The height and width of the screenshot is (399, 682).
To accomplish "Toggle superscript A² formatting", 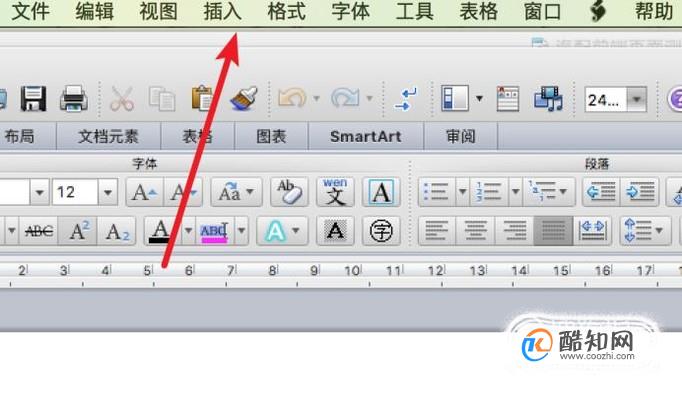I will (78, 231).
